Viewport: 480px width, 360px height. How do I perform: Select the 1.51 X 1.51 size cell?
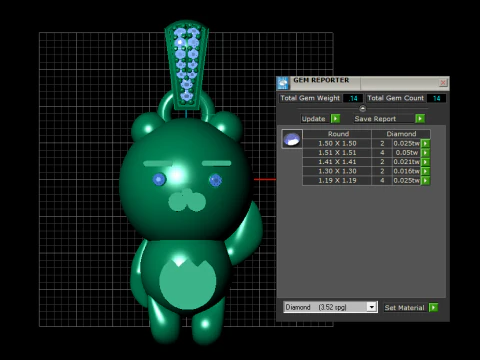337,153
